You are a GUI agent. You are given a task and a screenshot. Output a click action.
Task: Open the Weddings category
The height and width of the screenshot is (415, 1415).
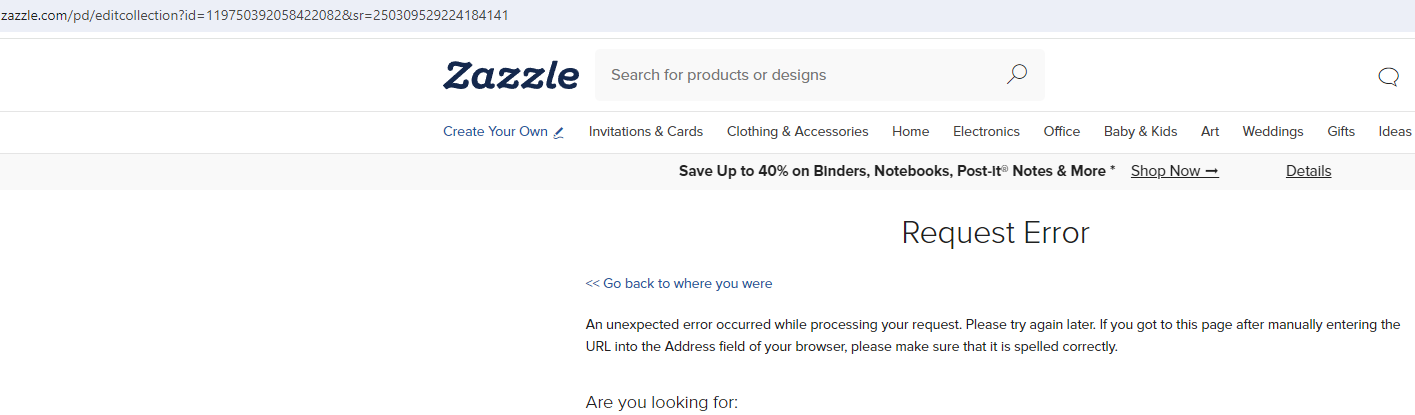1273,131
